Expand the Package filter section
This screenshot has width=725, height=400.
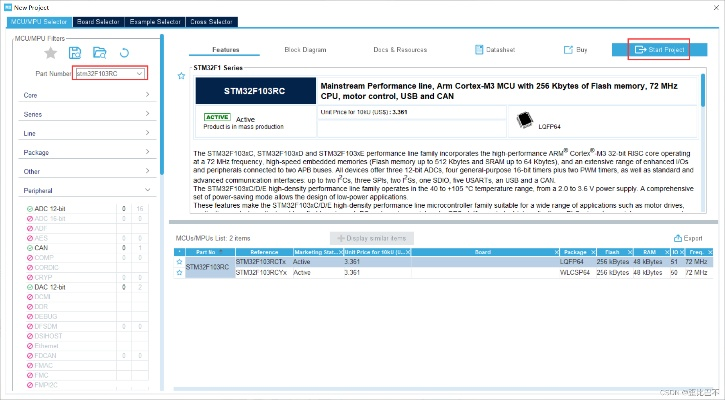147,152
